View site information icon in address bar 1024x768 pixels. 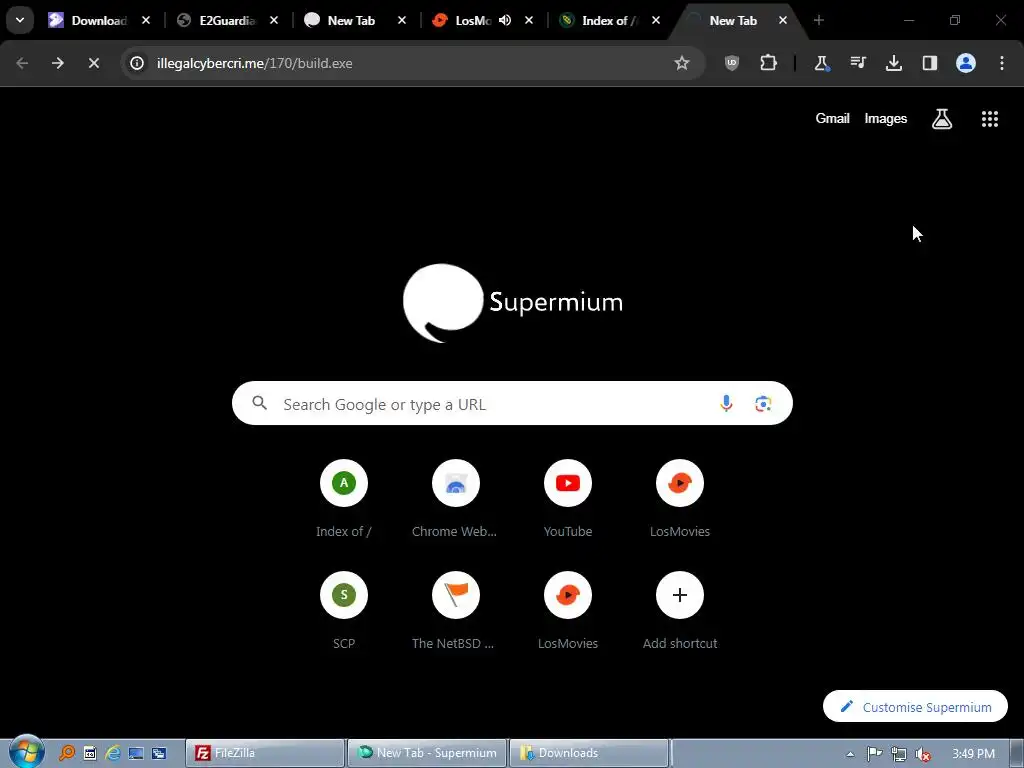(137, 63)
